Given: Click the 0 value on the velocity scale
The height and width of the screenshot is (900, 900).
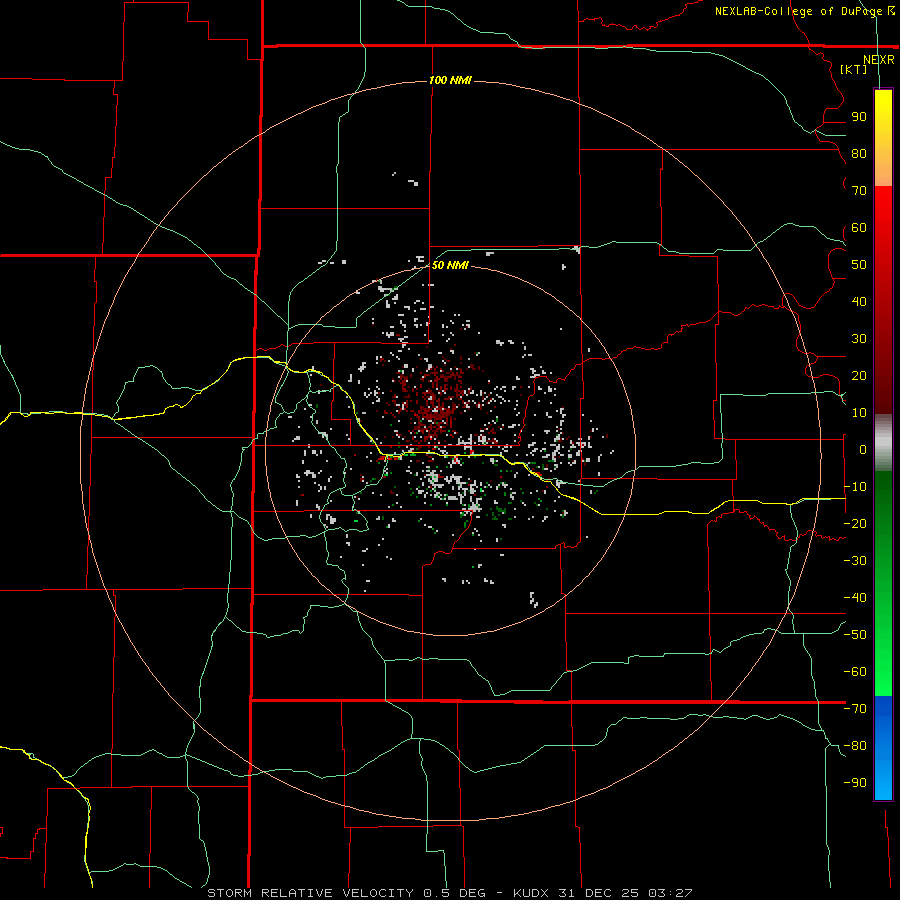Looking at the screenshot, I should click(863, 450).
